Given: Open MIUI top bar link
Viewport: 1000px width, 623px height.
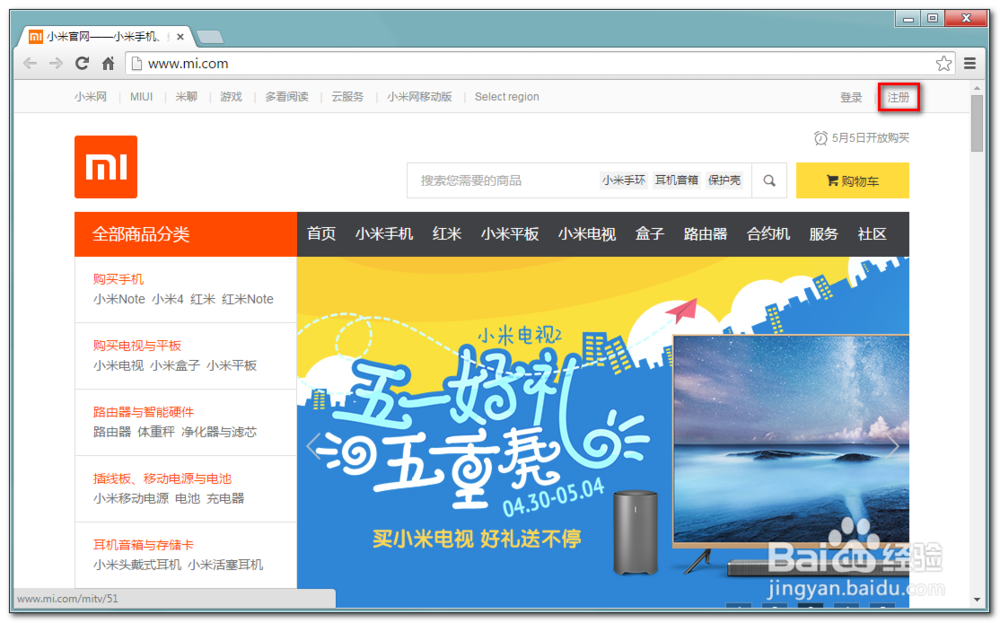Looking at the screenshot, I should (x=142, y=97).
